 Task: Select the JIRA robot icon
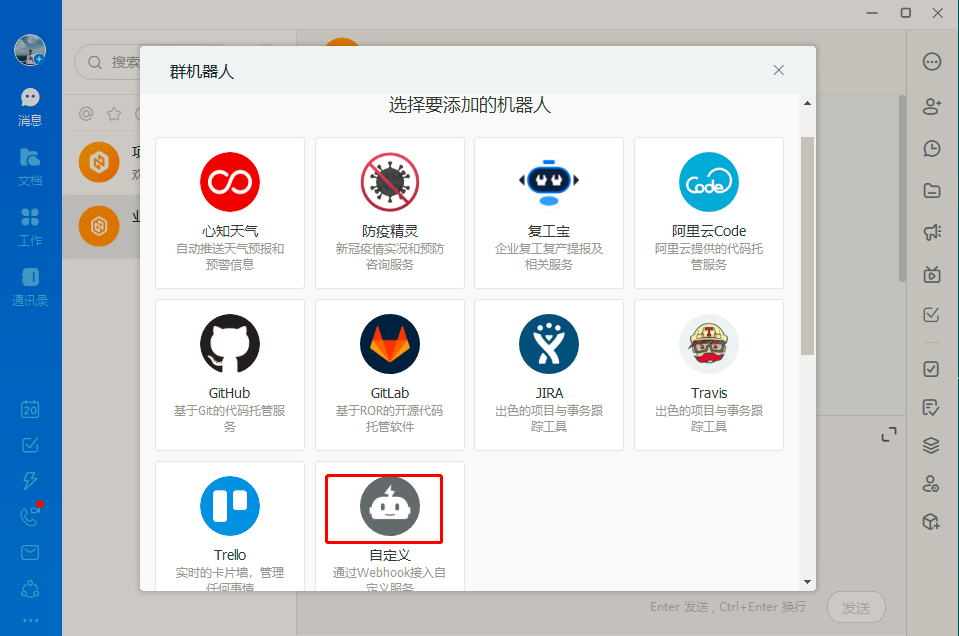pyautogui.click(x=549, y=344)
